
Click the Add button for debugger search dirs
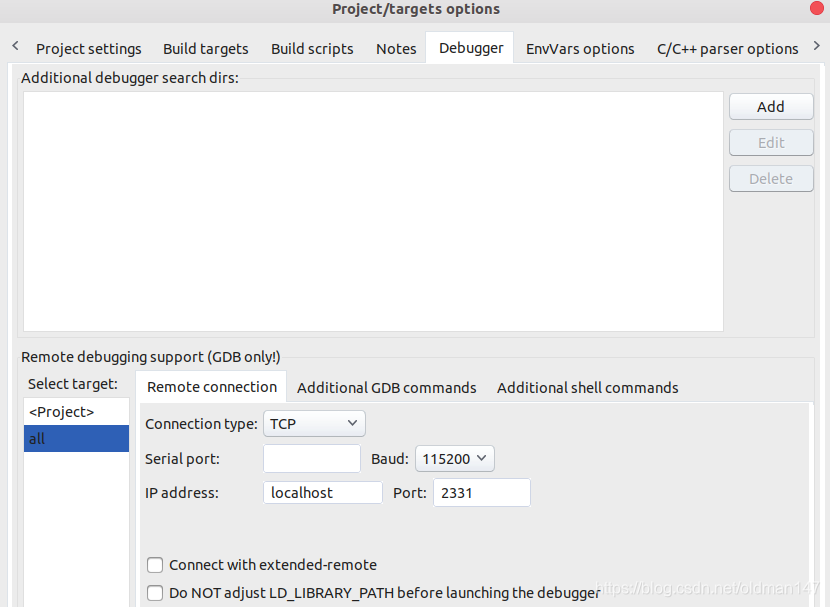click(x=771, y=106)
